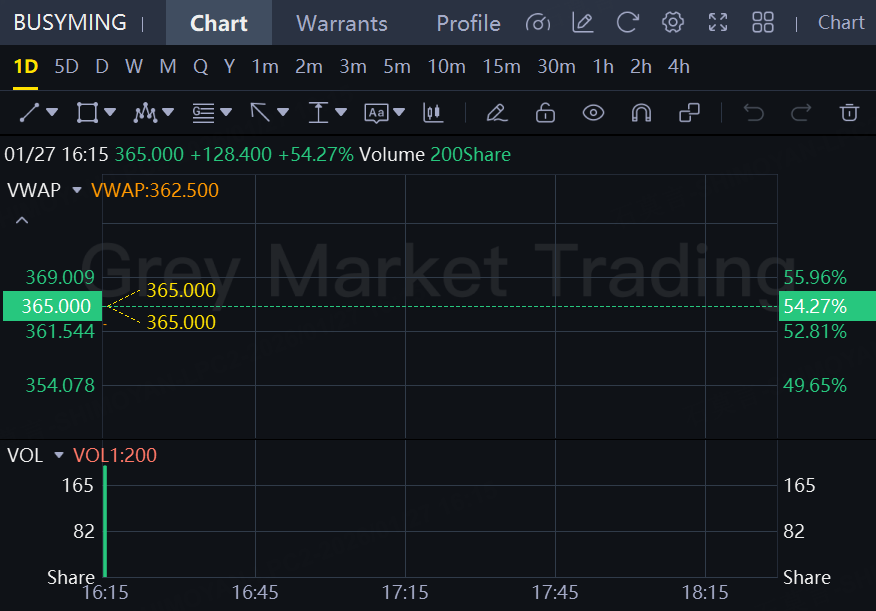Select the drawing pencil tool
This screenshot has height=611, width=876.
pyautogui.click(x=497, y=112)
